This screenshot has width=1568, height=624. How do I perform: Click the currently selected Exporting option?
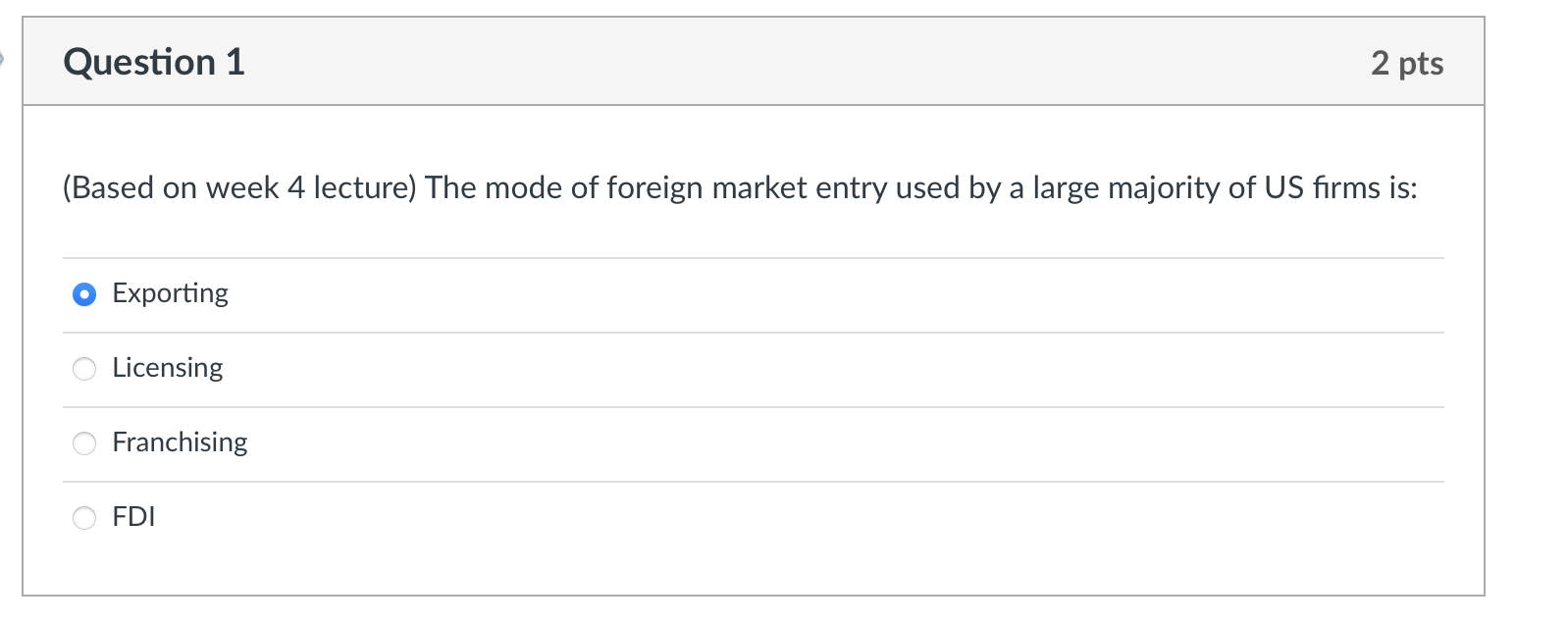click(x=84, y=293)
